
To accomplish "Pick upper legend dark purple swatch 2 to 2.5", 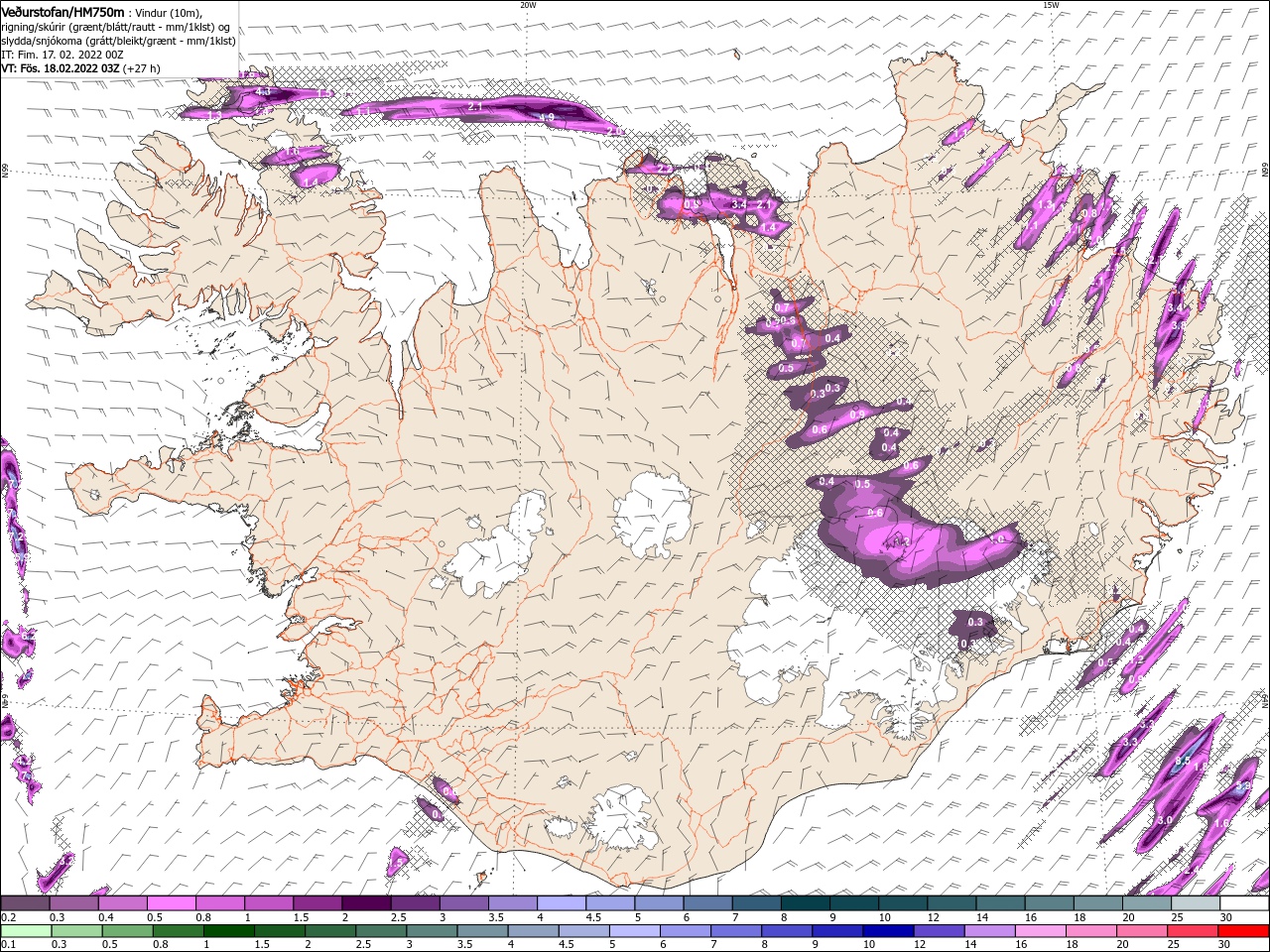I will (x=365, y=903).
